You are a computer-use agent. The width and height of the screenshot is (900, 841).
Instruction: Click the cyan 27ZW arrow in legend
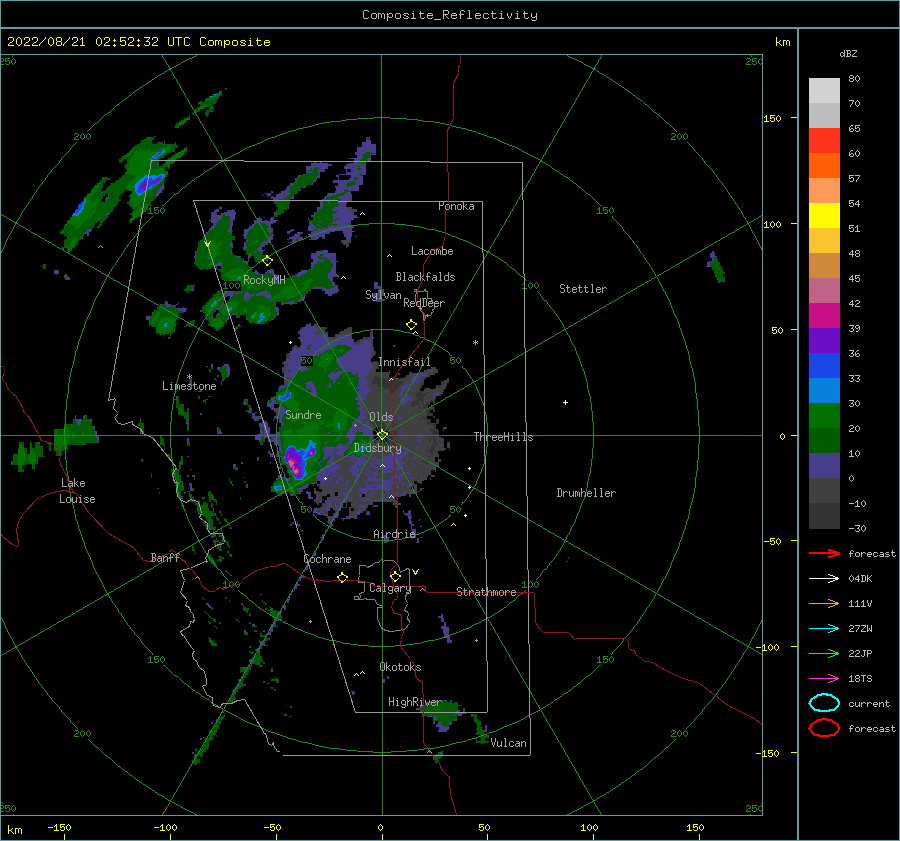824,629
